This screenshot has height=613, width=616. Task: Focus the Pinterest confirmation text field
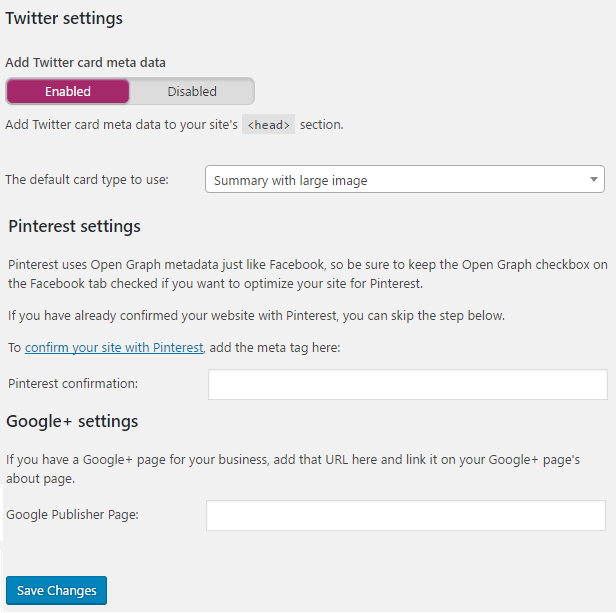pyautogui.click(x=407, y=384)
